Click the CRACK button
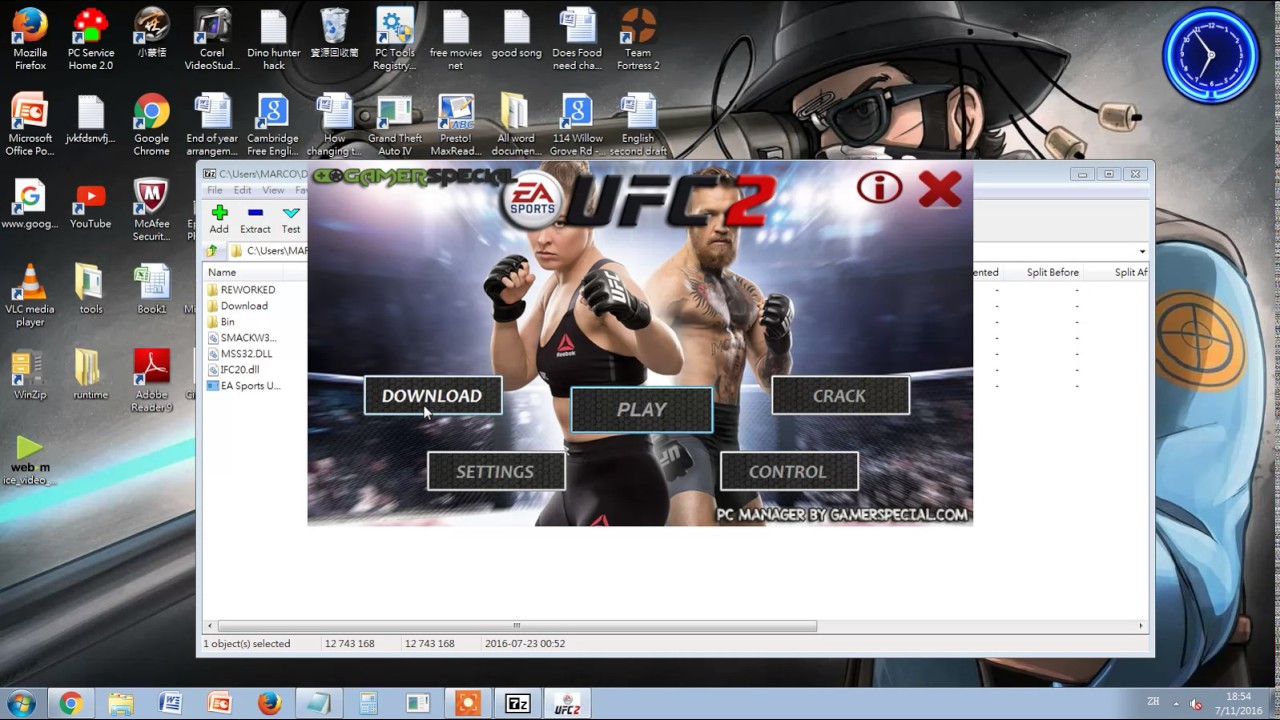Screen dimensions: 1280x720 coord(840,396)
